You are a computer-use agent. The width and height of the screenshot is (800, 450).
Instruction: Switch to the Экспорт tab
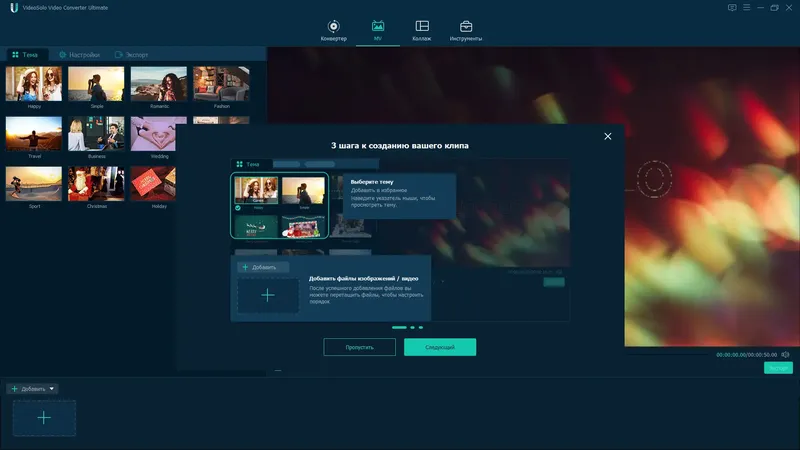pyautogui.click(x=132, y=55)
